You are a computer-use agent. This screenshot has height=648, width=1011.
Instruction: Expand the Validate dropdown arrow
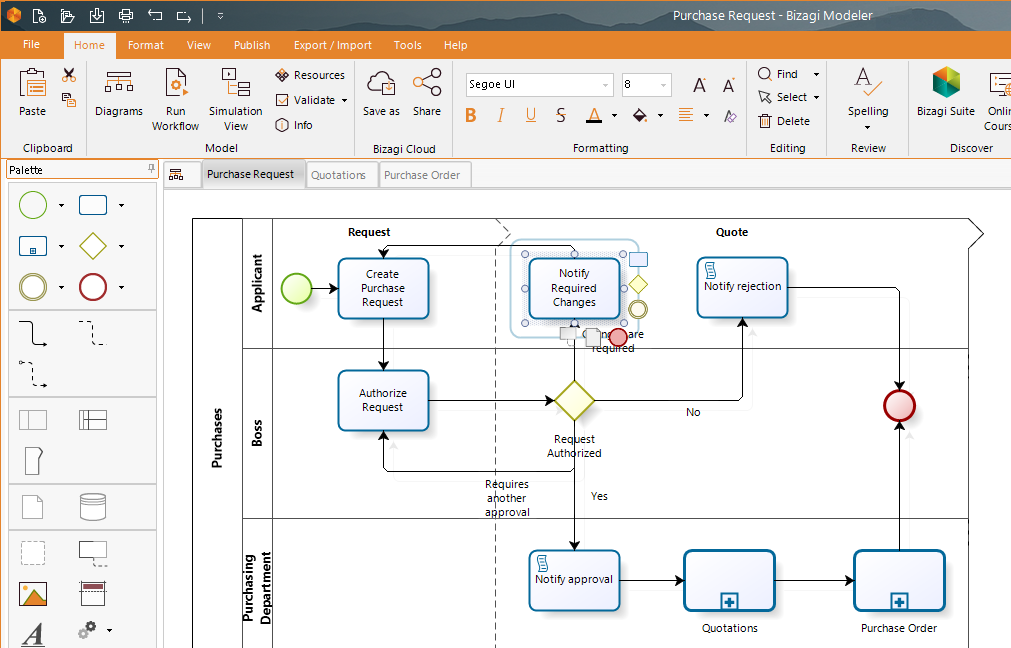pyautogui.click(x=344, y=100)
